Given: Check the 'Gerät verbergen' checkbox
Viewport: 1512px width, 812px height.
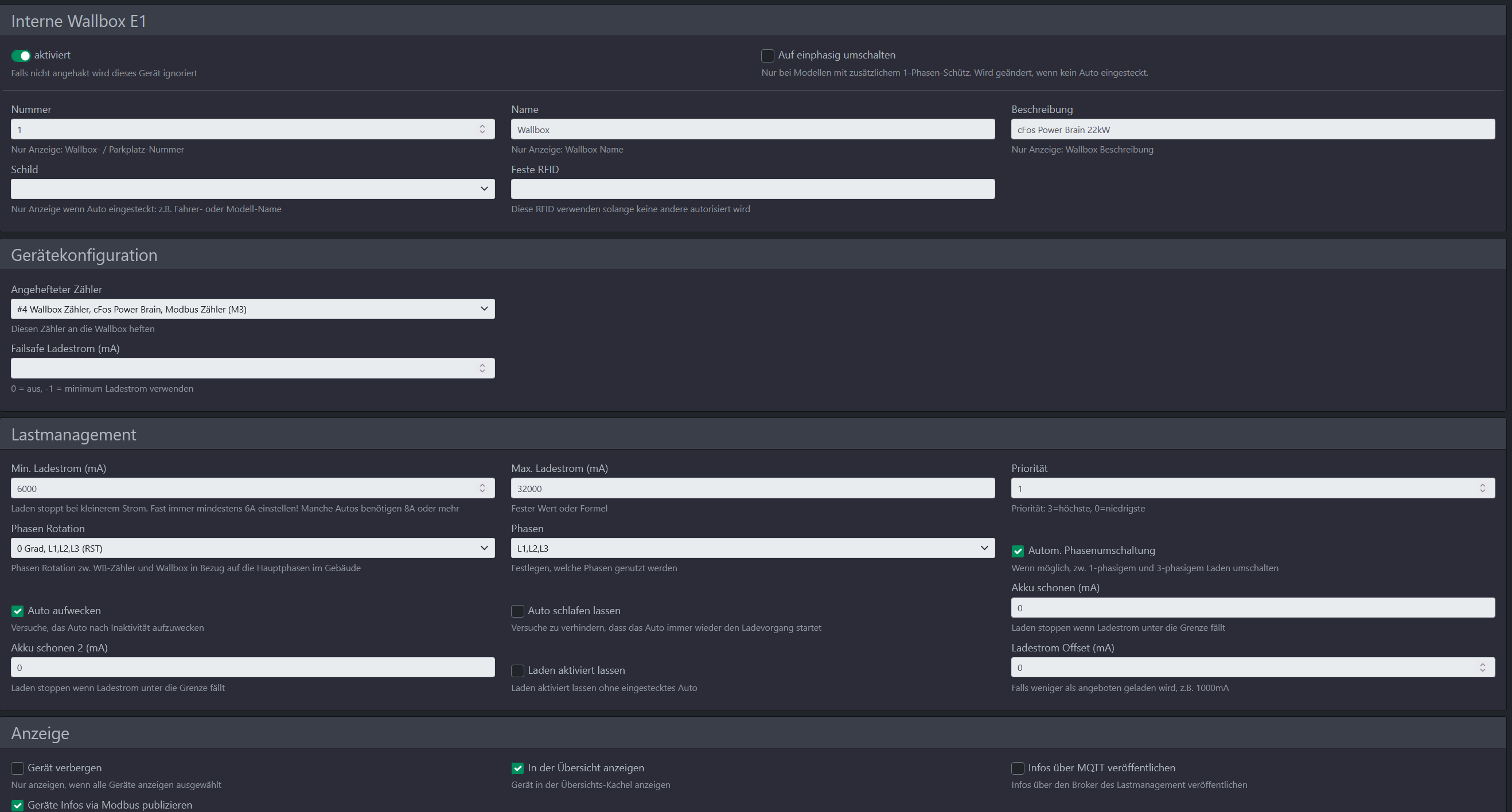Looking at the screenshot, I should (x=18, y=768).
